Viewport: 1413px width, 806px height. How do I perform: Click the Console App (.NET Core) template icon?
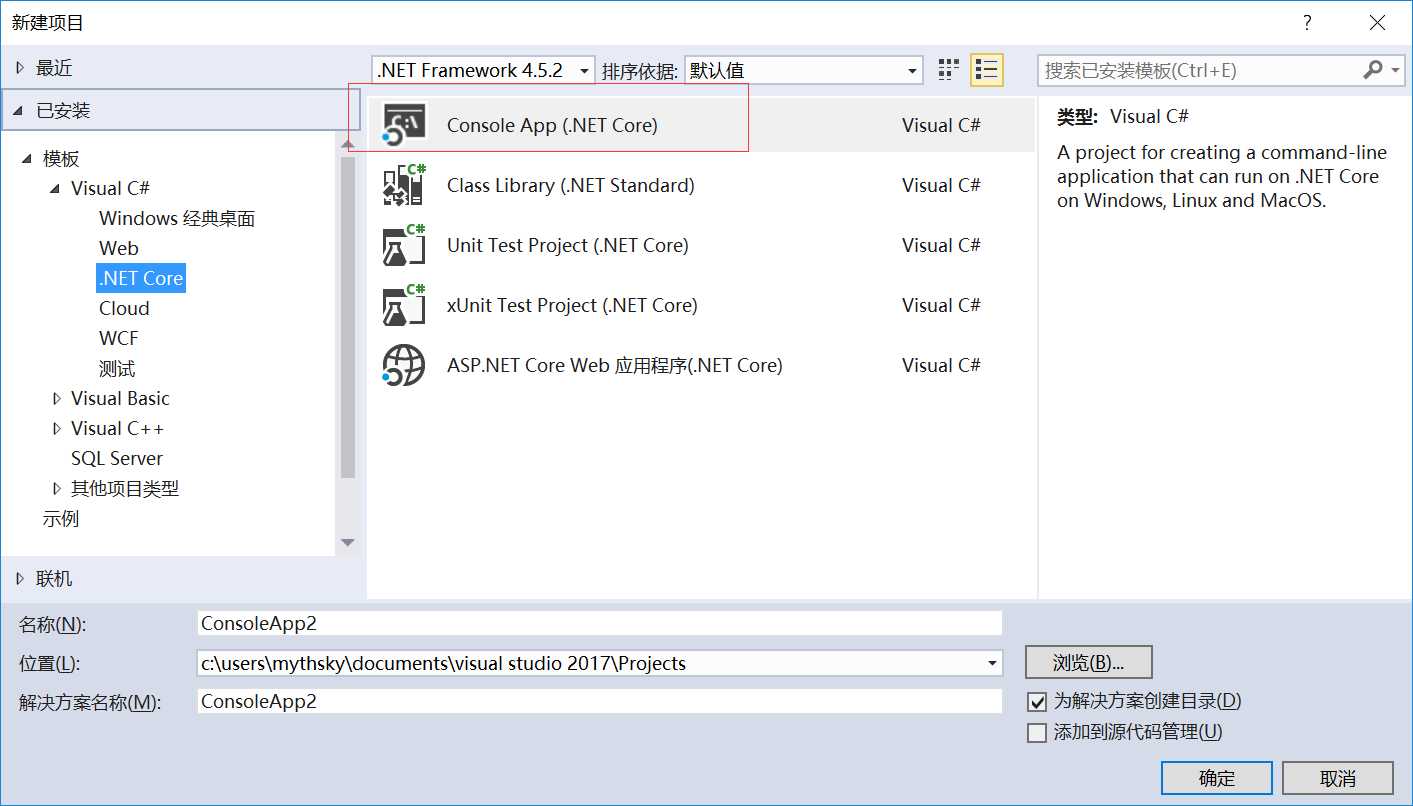(x=404, y=125)
